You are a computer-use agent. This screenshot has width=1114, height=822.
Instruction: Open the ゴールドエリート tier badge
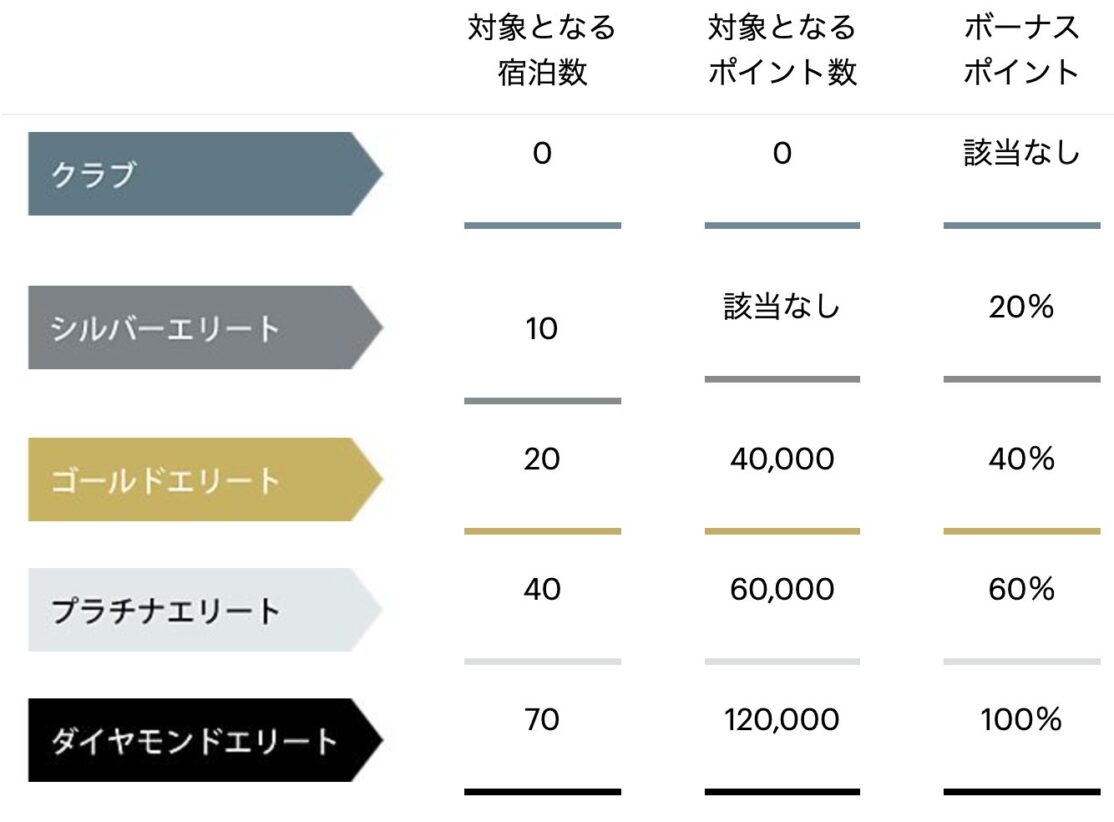[205, 480]
